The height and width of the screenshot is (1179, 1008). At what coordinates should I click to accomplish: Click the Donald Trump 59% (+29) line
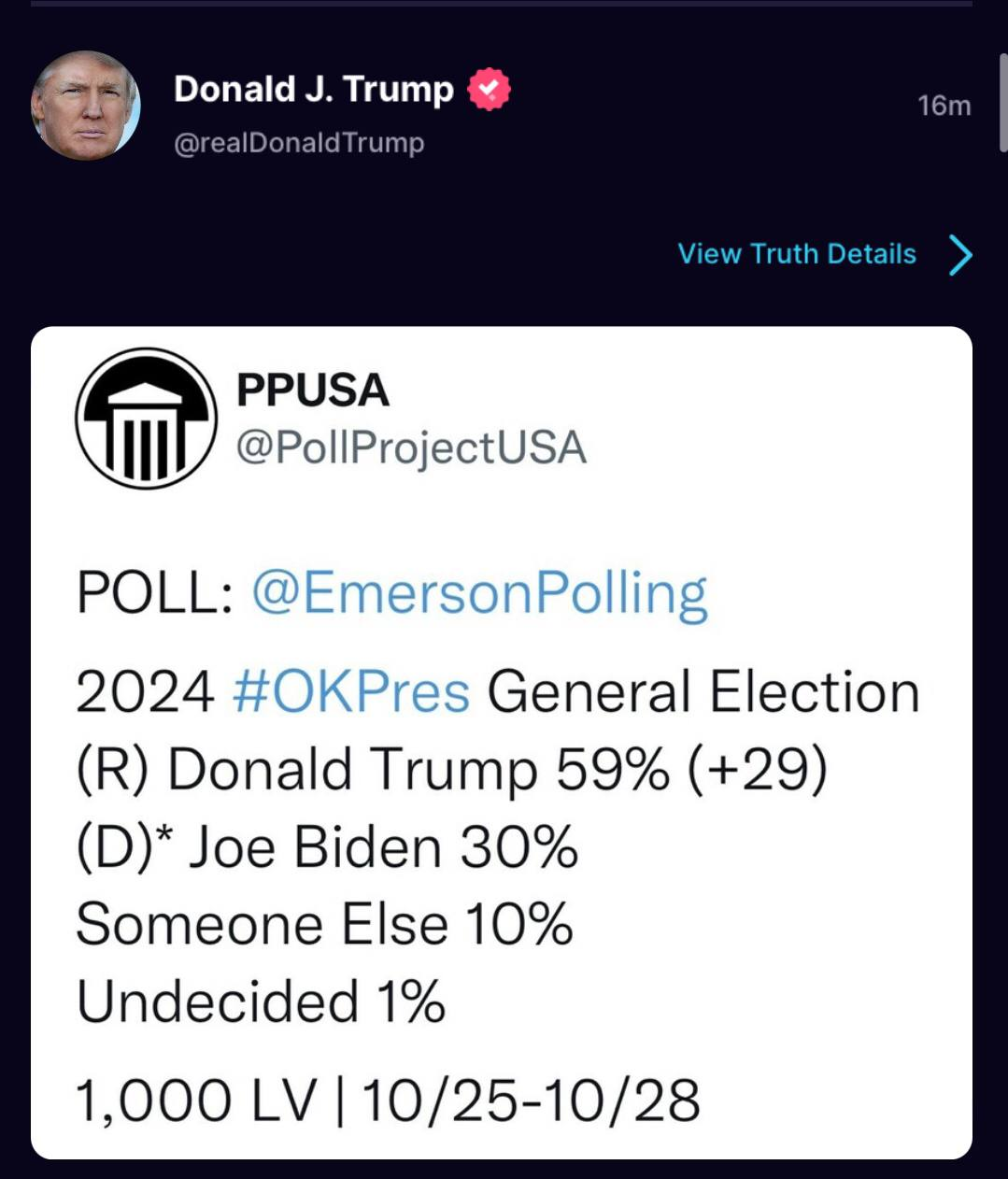451,770
